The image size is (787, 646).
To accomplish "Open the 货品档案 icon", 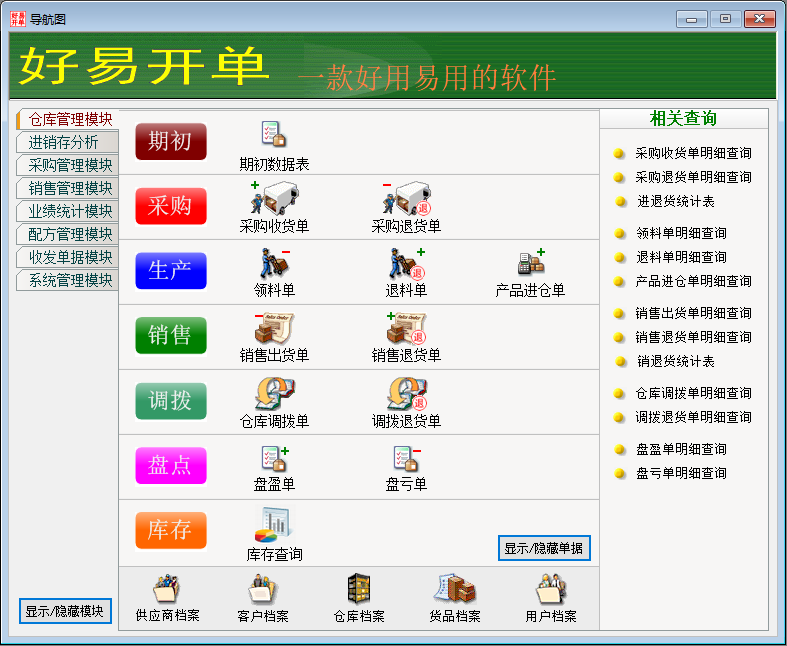I will click(455, 590).
